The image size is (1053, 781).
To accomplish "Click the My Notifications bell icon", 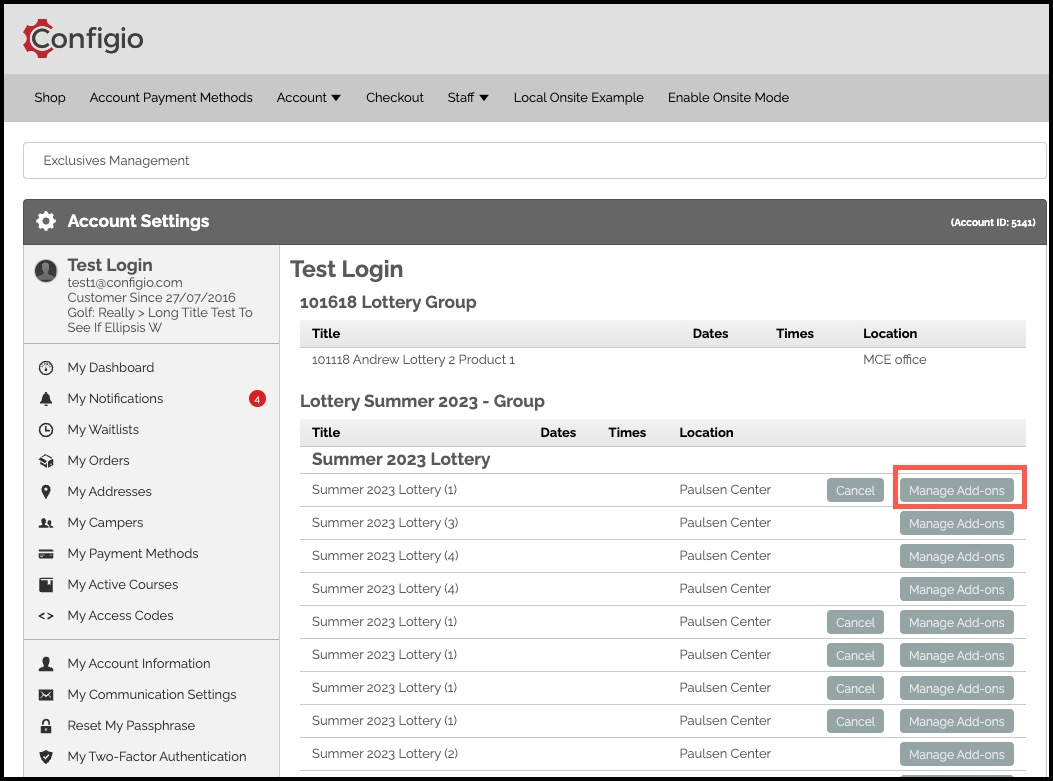I will [x=46, y=399].
